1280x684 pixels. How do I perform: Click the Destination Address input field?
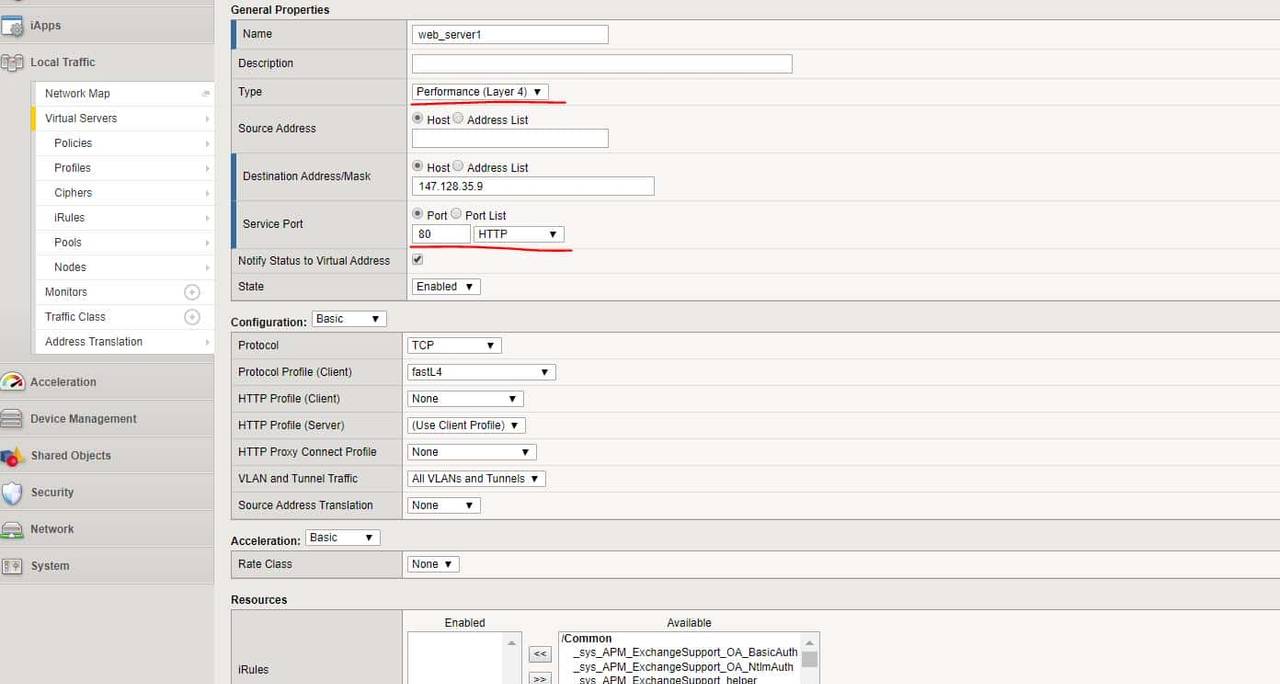point(533,186)
